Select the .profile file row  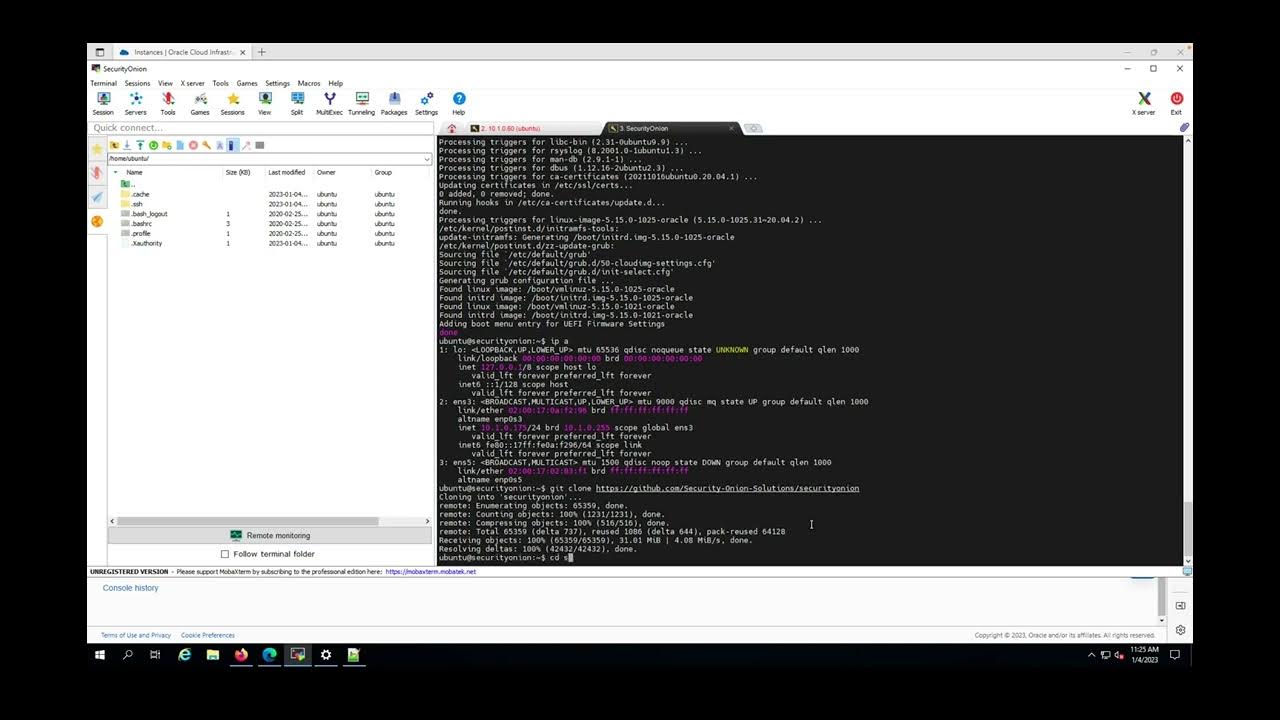270,233
